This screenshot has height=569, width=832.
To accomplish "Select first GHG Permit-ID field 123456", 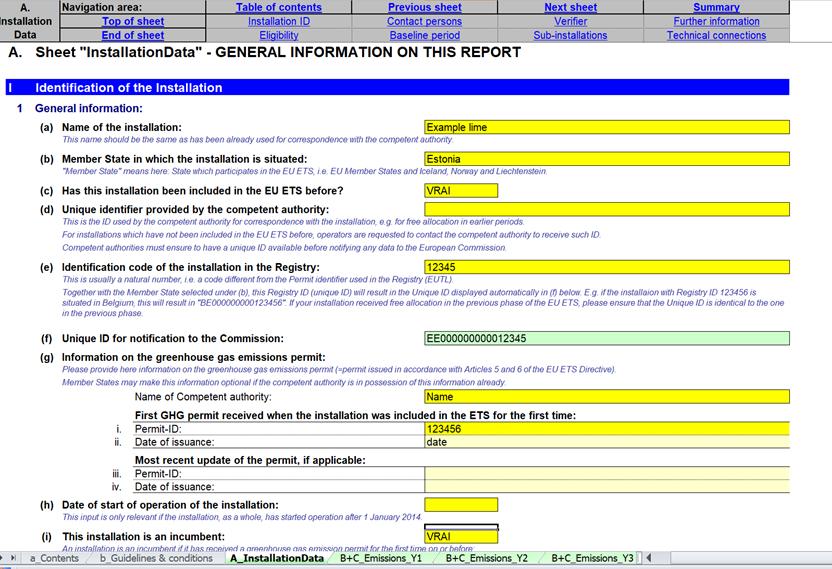I will 606,429.
